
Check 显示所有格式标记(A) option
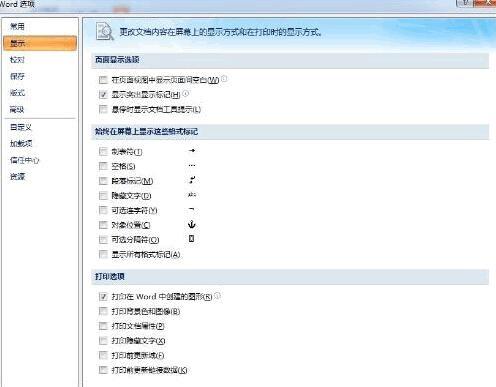(x=103, y=254)
